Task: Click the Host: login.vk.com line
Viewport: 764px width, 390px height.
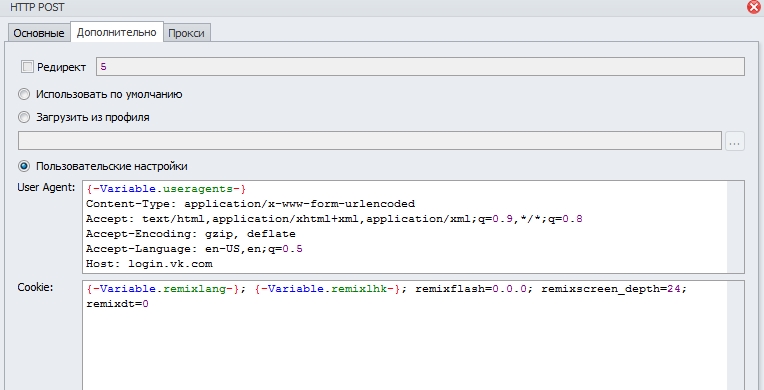Action: coord(149,264)
